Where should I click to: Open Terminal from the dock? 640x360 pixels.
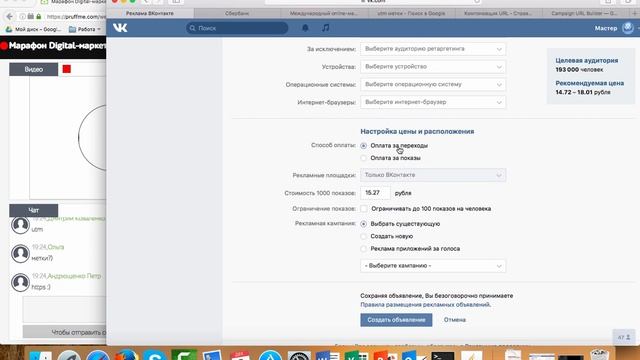[x=442, y=356]
